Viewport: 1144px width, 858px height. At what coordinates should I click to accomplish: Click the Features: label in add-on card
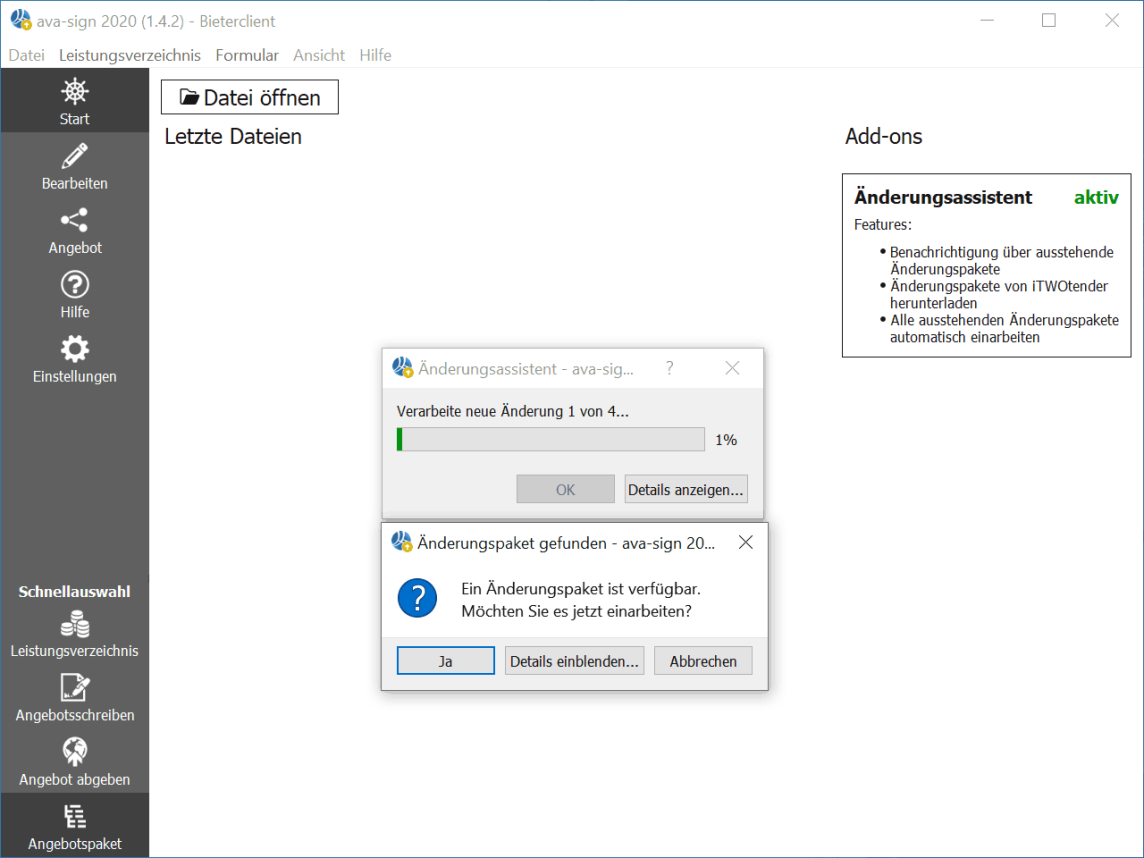pos(883,225)
